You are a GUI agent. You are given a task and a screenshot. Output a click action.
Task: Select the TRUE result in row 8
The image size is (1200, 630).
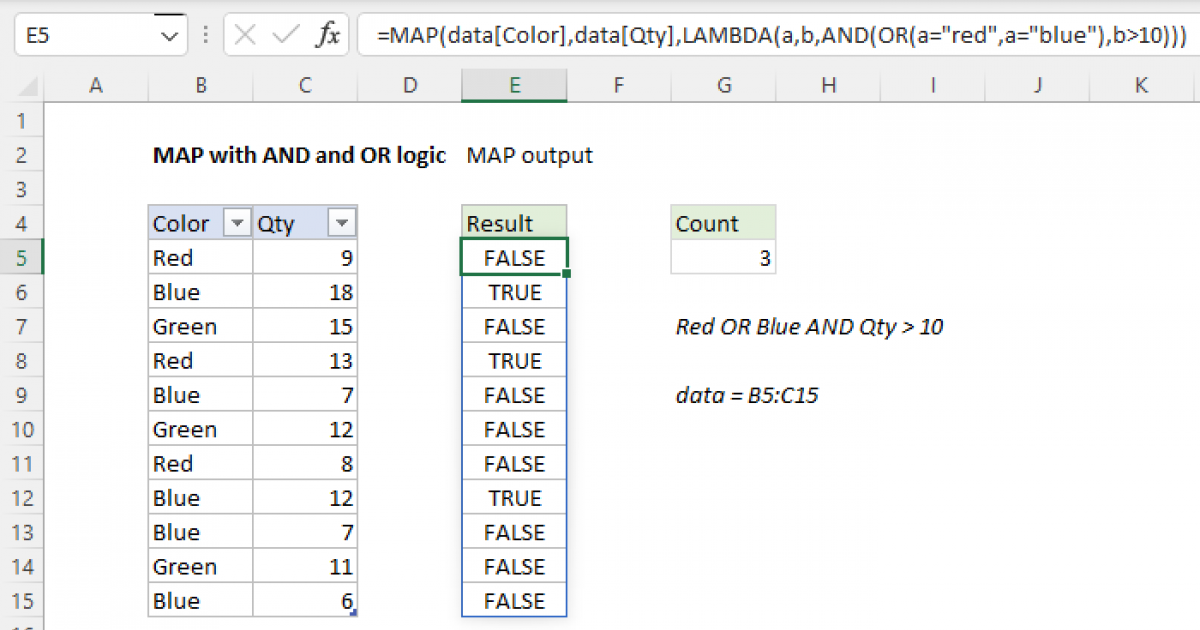click(x=514, y=361)
